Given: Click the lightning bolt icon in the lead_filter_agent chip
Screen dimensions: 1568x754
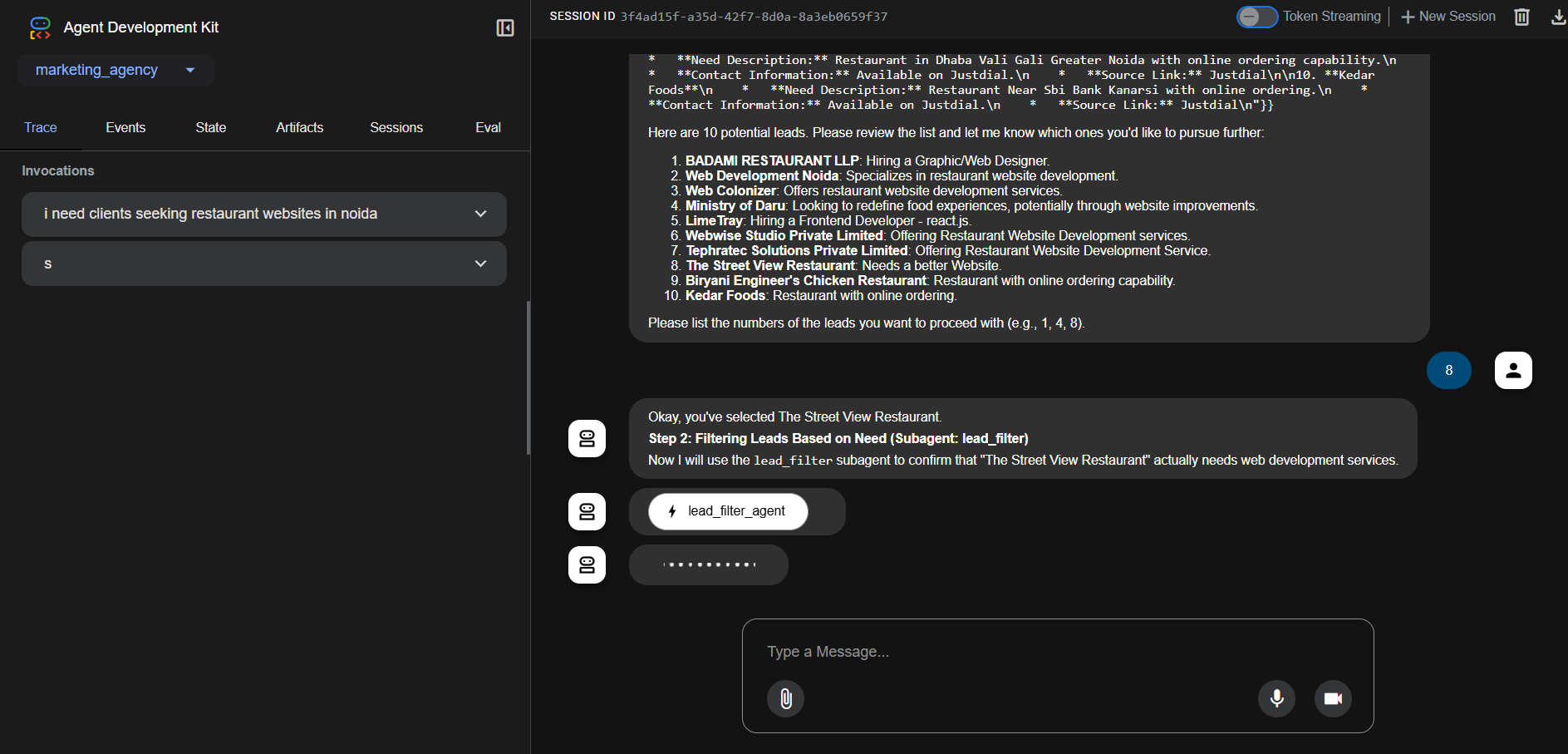Looking at the screenshot, I should click(672, 511).
